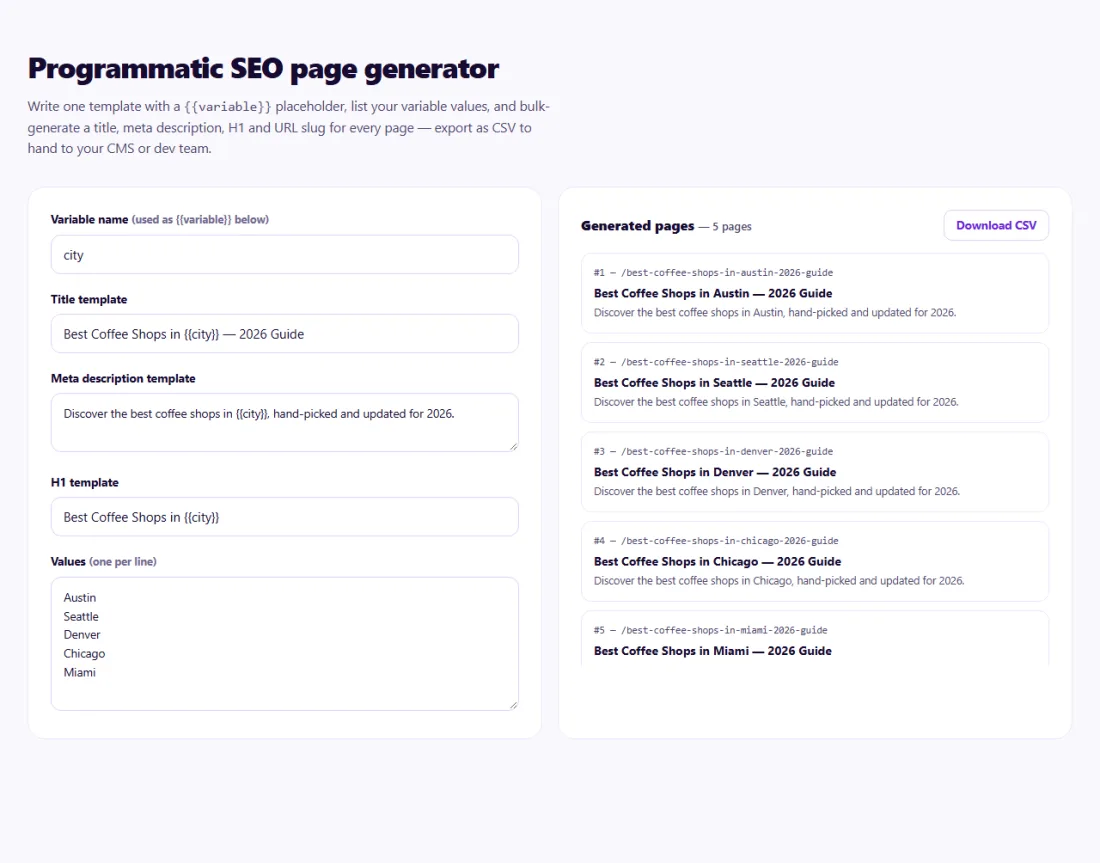Select title 'Best Coffee Shops in Miami — 2026 Guide'
This screenshot has width=1100, height=863.
(713, 651)
